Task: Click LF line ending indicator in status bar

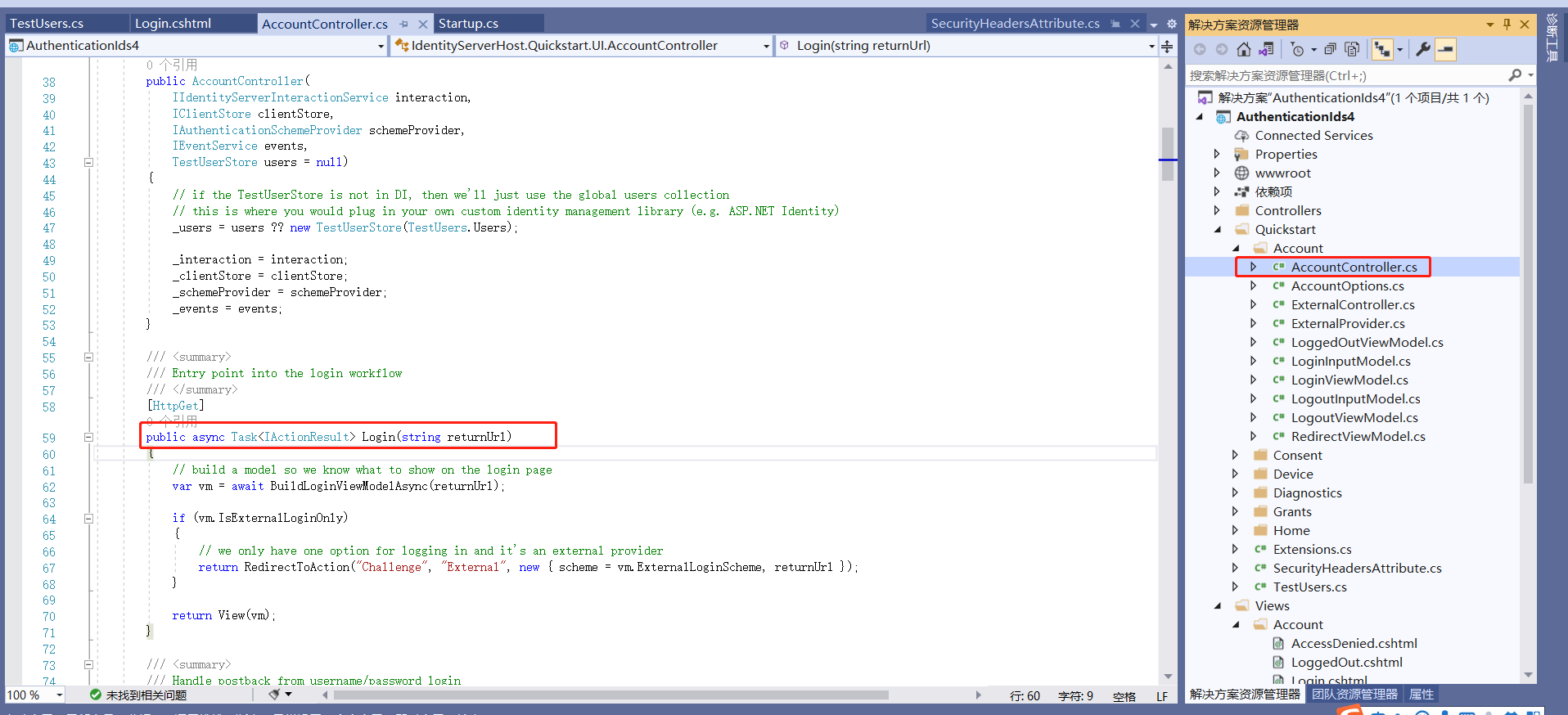Action: [x=1162, y=696]
